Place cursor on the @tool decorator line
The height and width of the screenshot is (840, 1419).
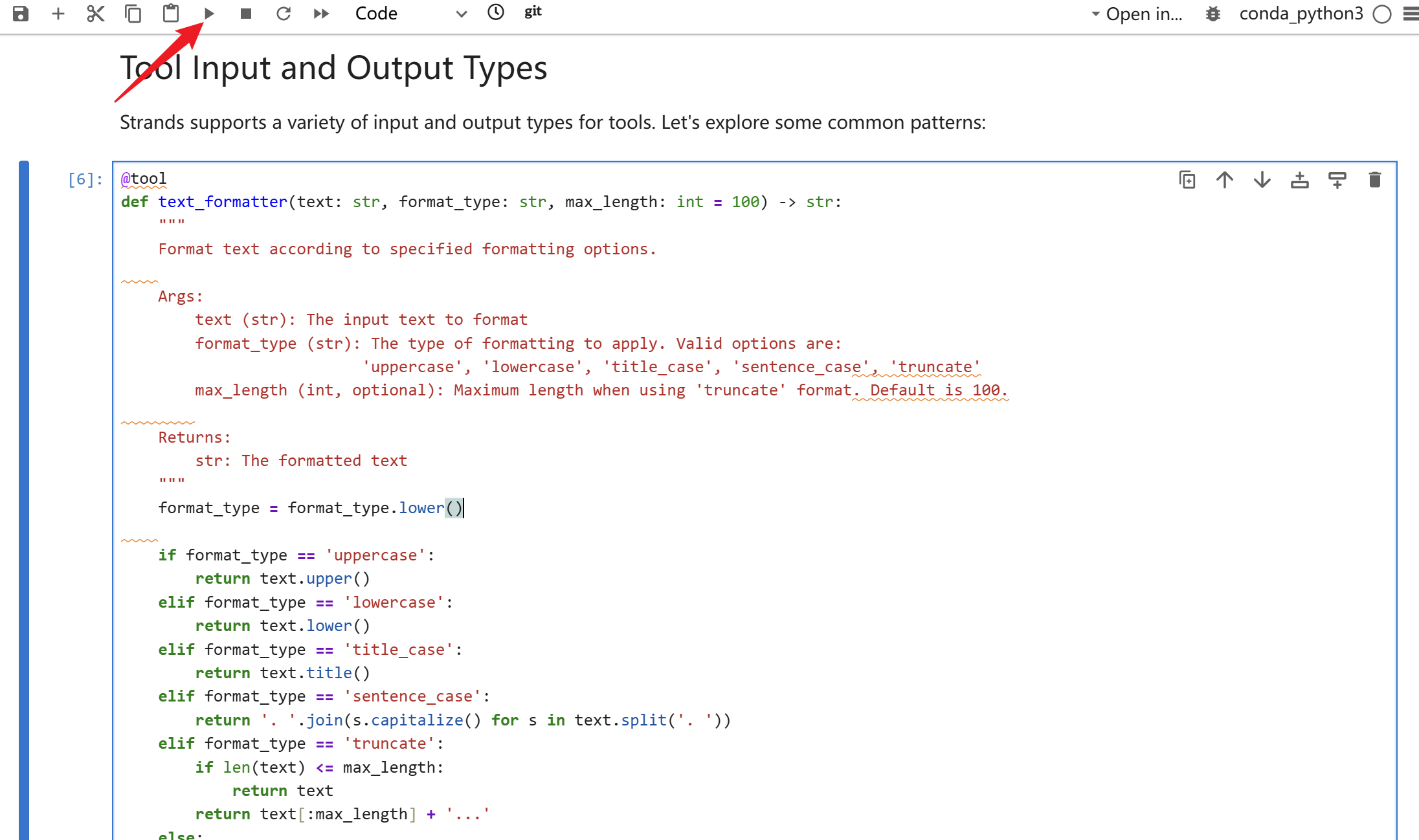pos(144,179)
